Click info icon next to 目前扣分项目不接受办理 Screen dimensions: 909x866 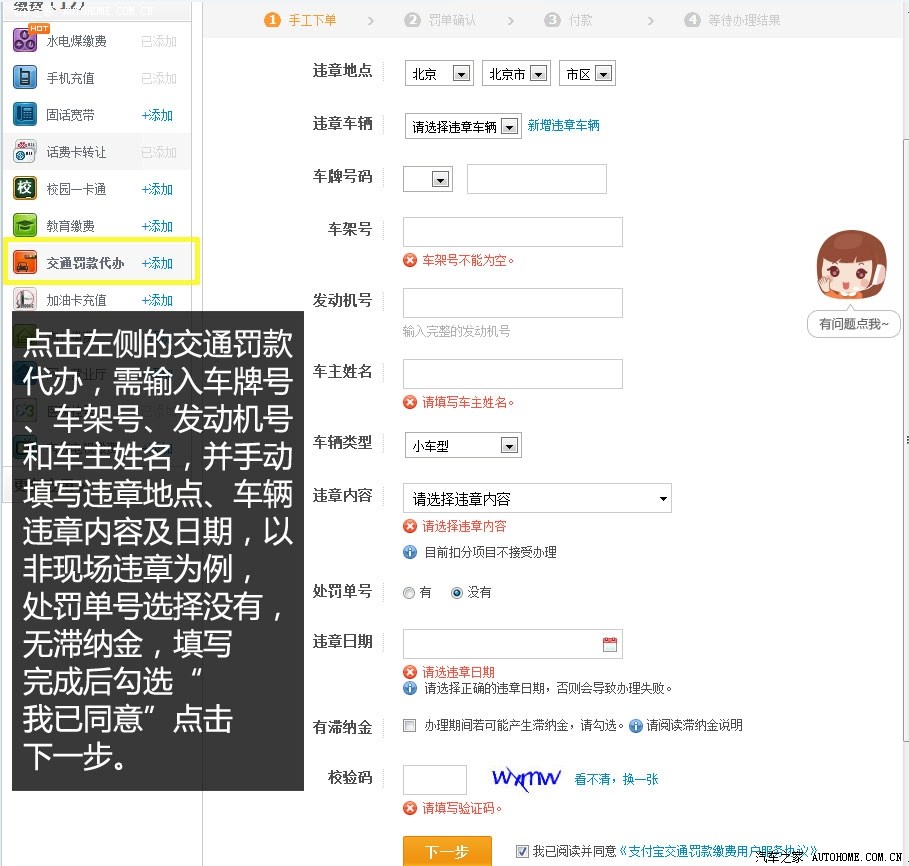[x=410, y=552]
